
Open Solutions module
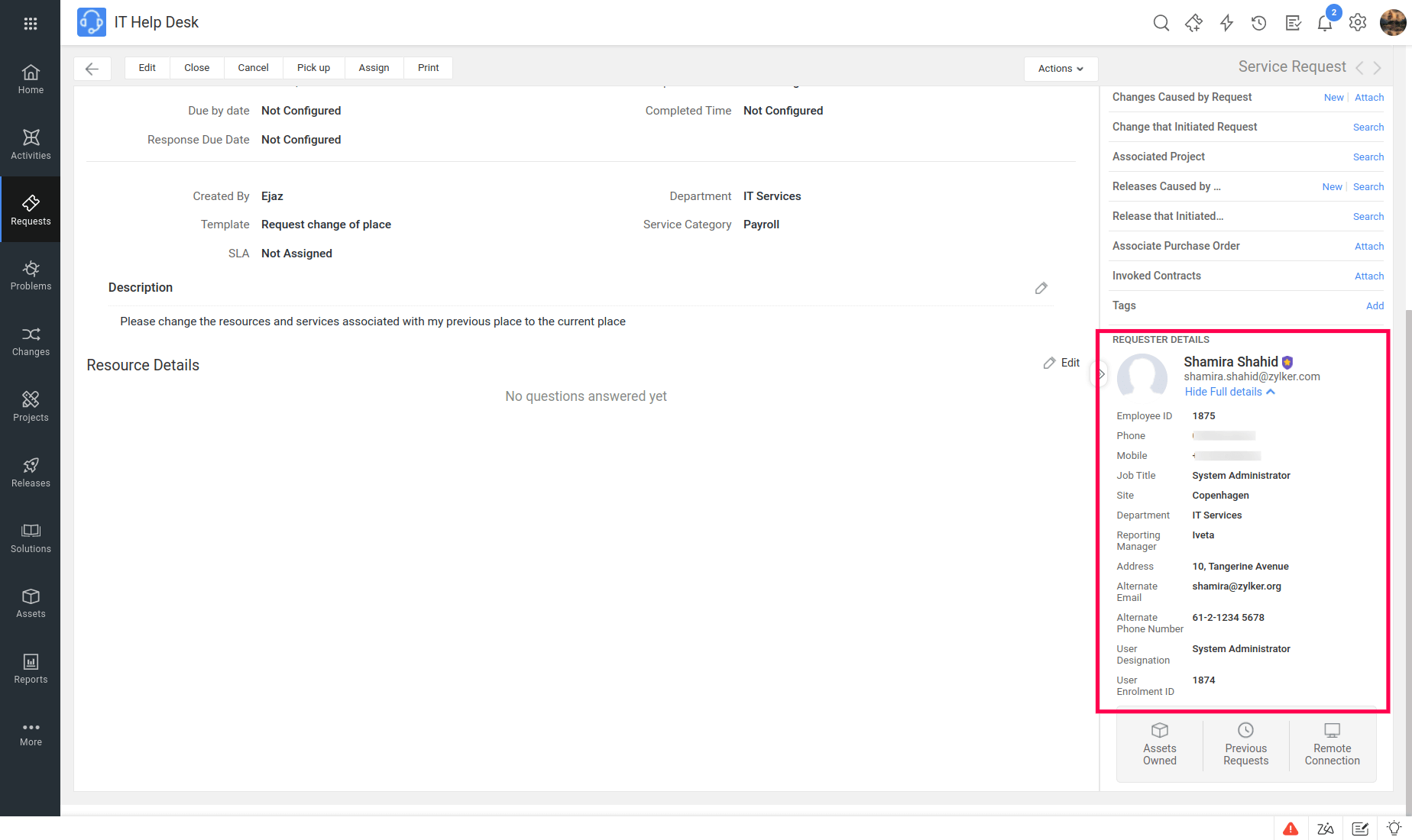tap(31, 538)
